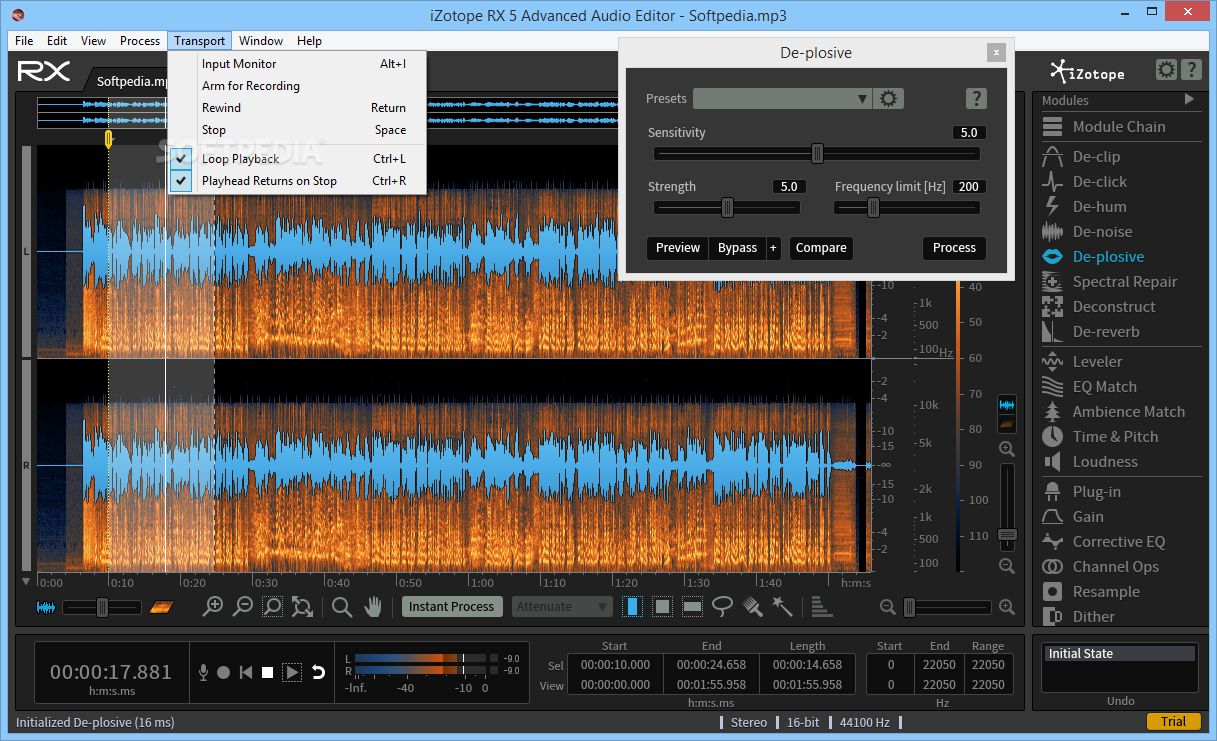This screenshot has height=741, width=1217.
Task: Open the Process menu
Action: [140, 41]
